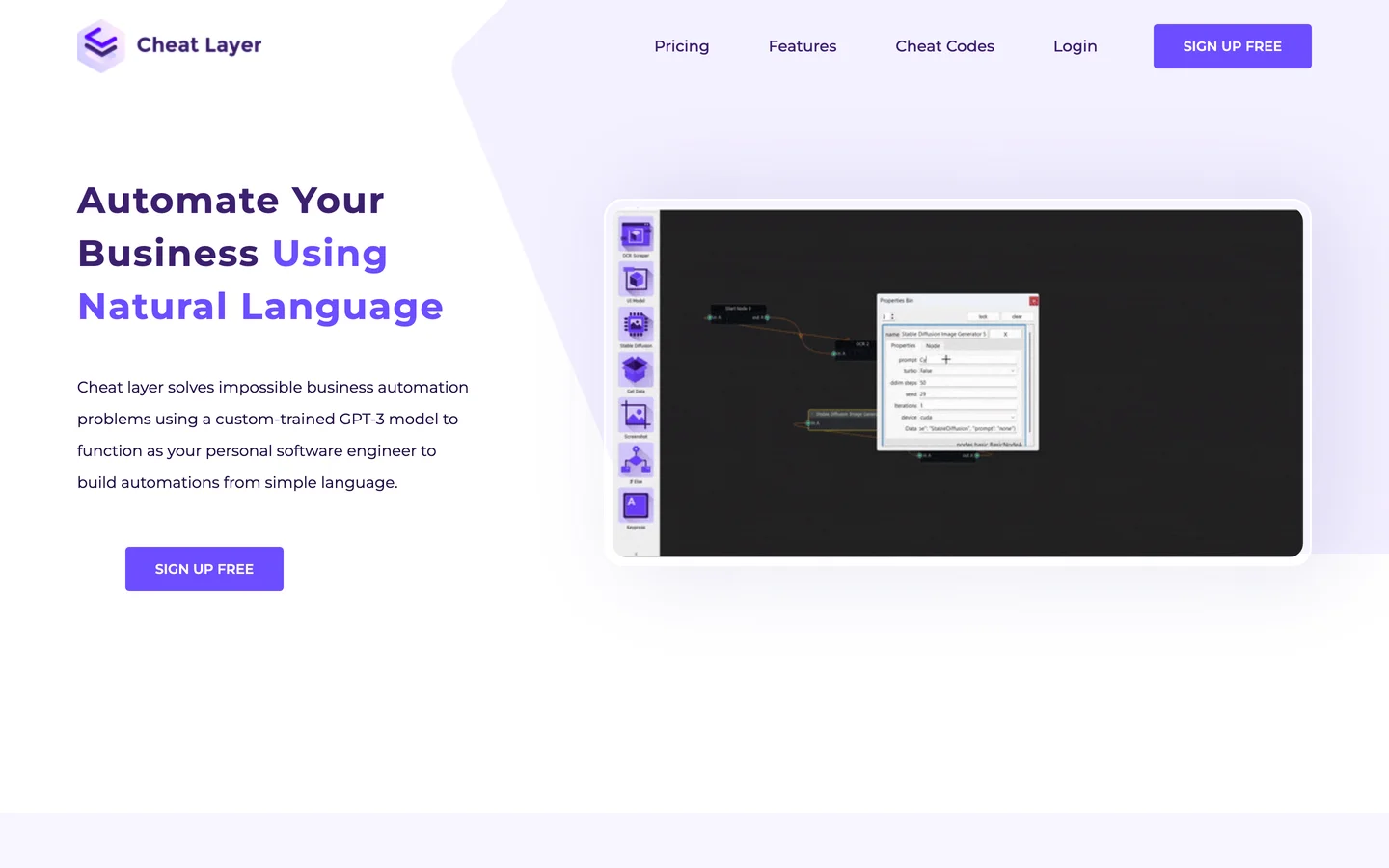
Task: Select the OCR Scraper node icon
Action: tap(636, 234)
